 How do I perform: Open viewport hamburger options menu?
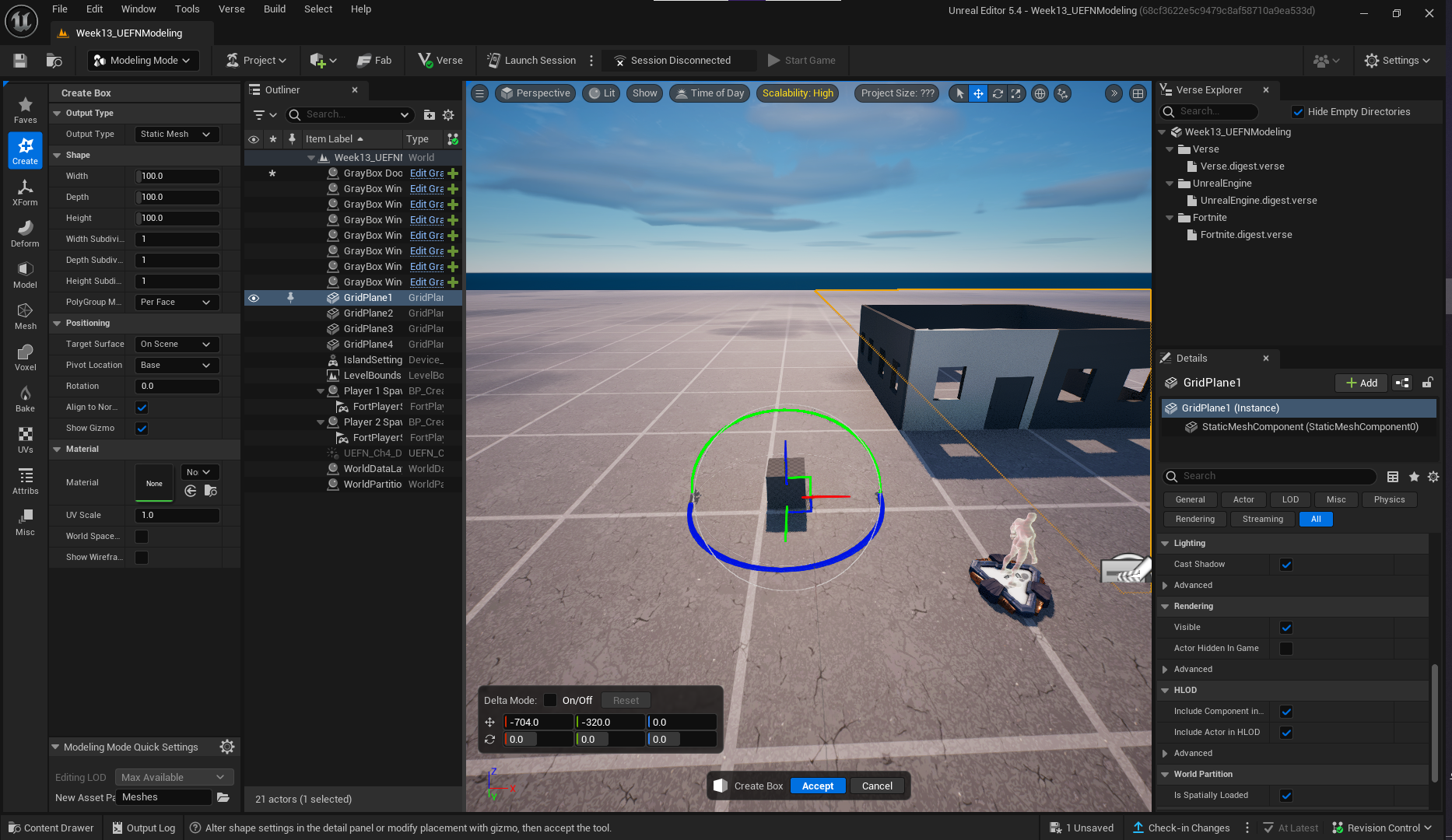pos(480,93)
